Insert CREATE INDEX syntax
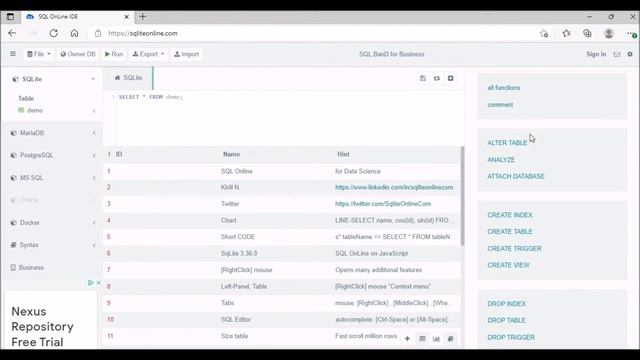This screenshot has height=360, width=640. click(x=510, y=215)
